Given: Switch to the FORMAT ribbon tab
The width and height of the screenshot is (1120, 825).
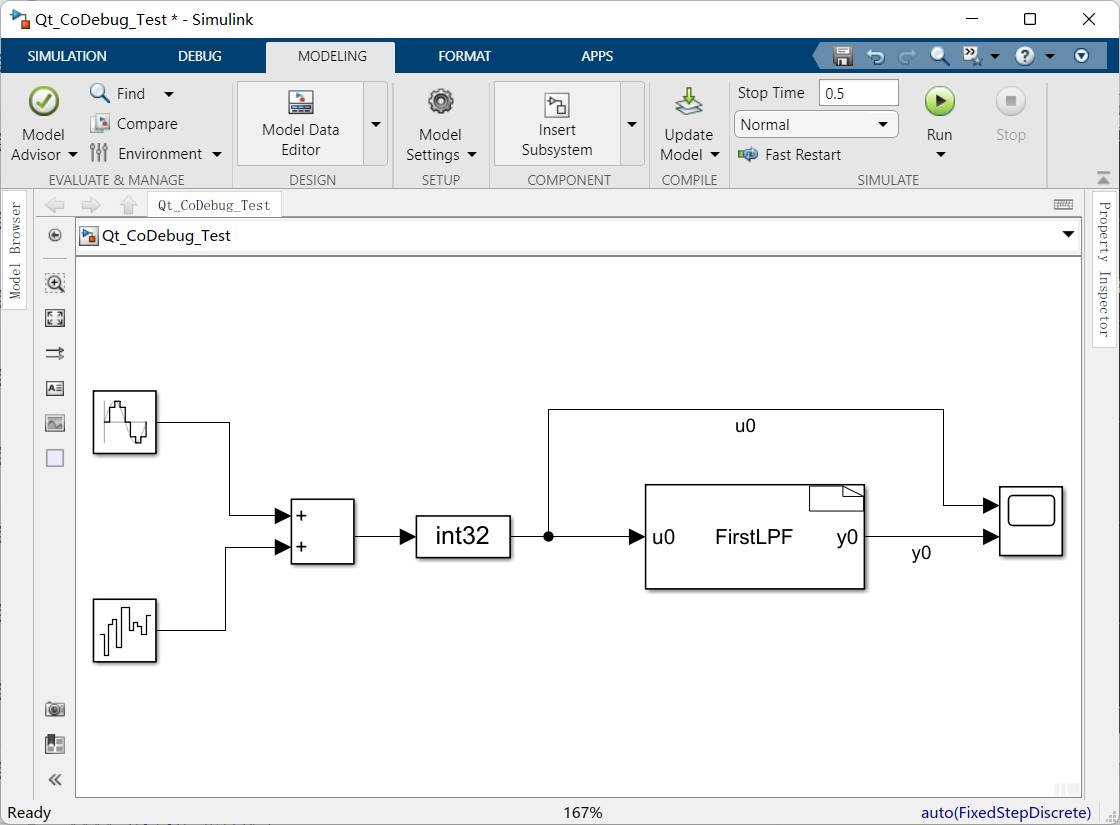Looking at the screenshot, I should [x=464, y=56].
